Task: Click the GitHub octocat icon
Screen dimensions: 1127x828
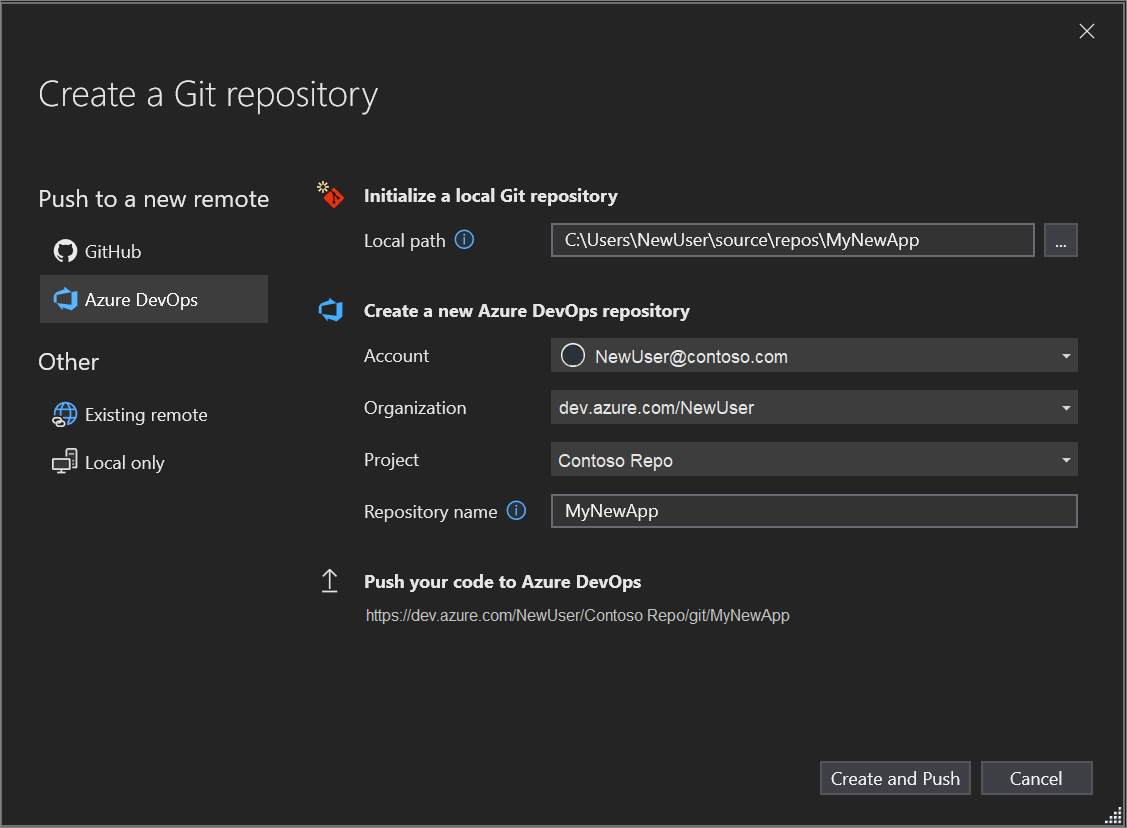Action: pyautogui.click(x=65, y=252)
